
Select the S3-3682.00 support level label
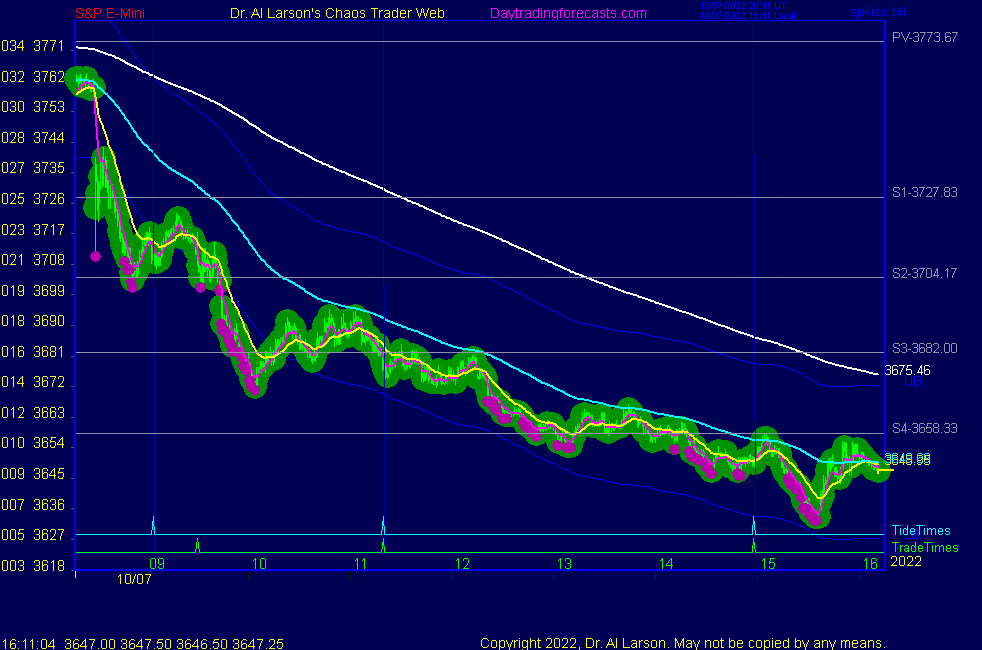pos(924,348)
